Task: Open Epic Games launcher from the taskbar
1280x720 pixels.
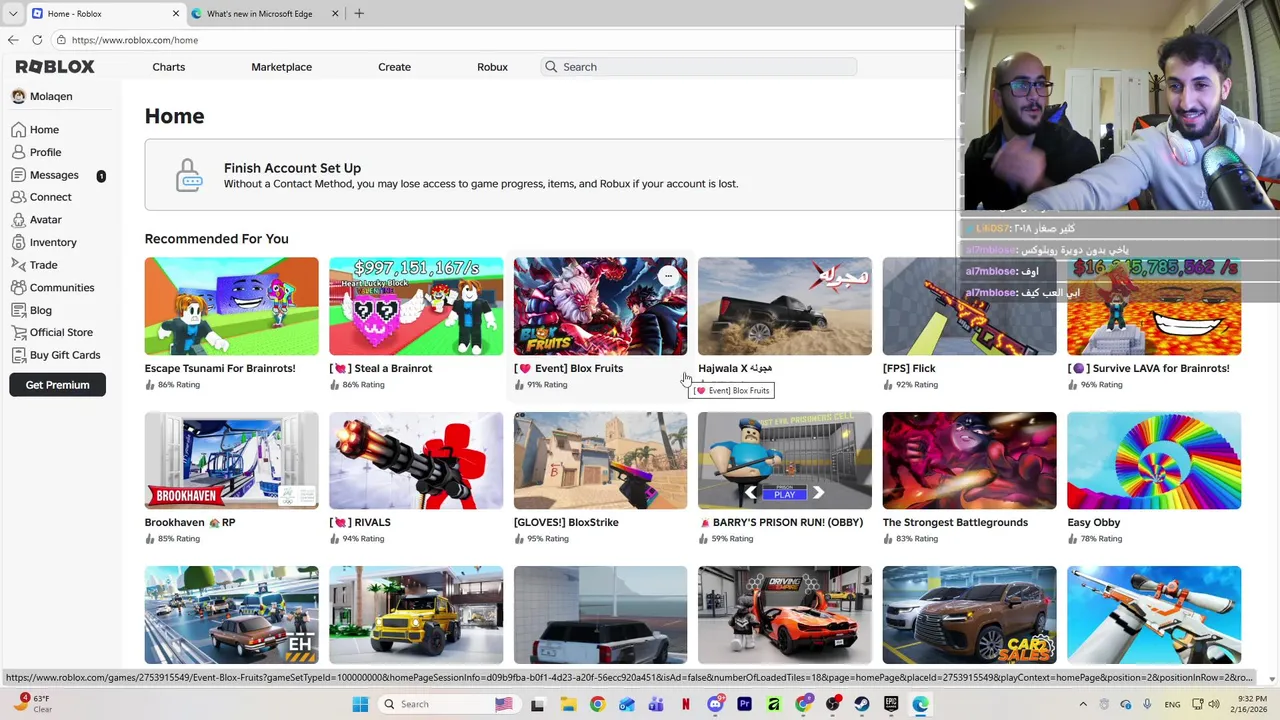Action: tap(891, 704)
